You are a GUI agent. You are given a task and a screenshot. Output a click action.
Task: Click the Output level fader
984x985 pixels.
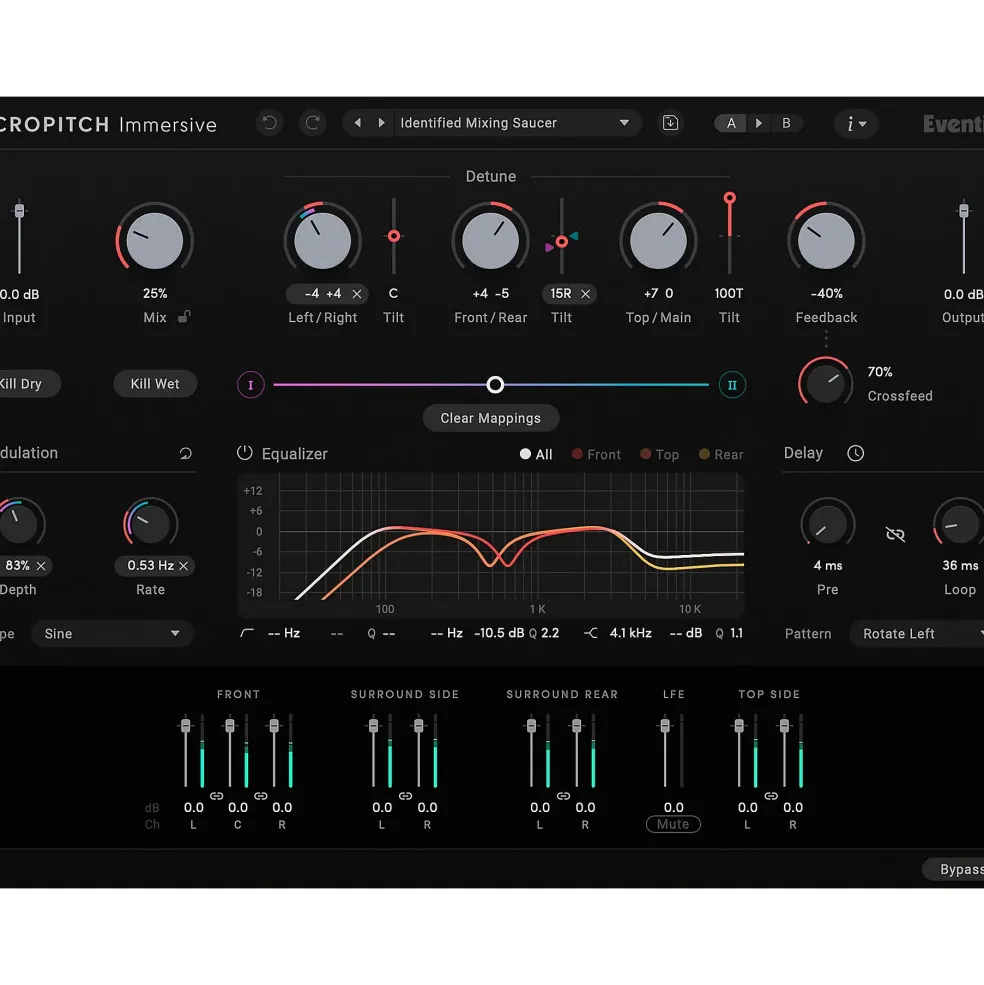point(964,210)
